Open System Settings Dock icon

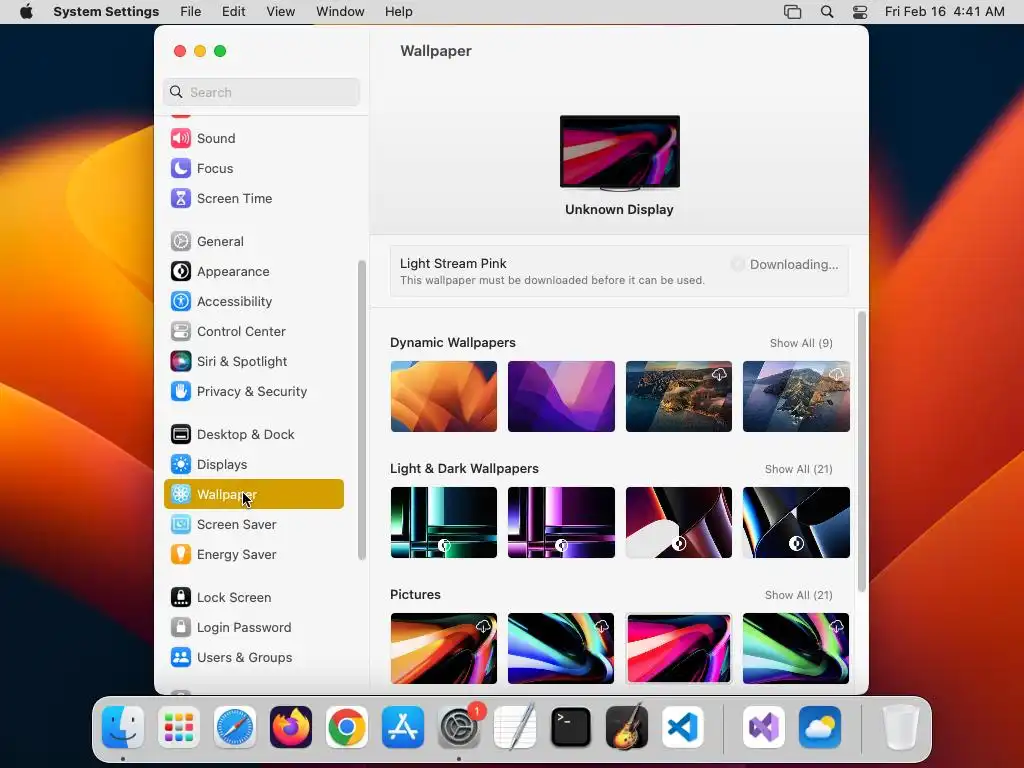point(459,727)
